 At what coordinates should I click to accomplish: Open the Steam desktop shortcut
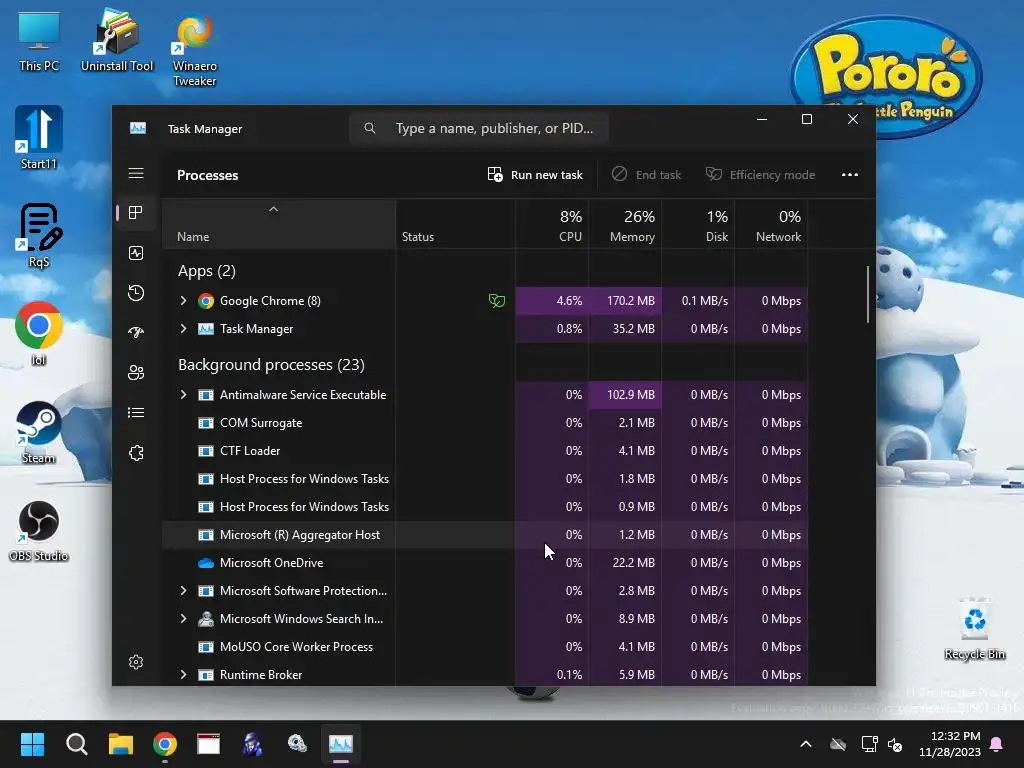coord(39,432)
